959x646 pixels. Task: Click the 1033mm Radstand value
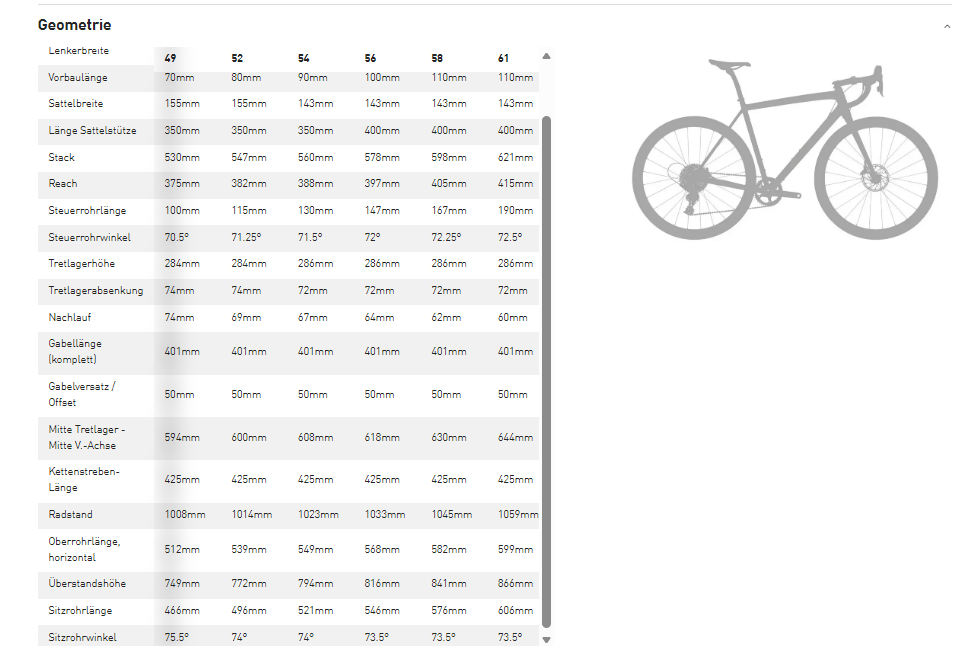coord(384,514)
